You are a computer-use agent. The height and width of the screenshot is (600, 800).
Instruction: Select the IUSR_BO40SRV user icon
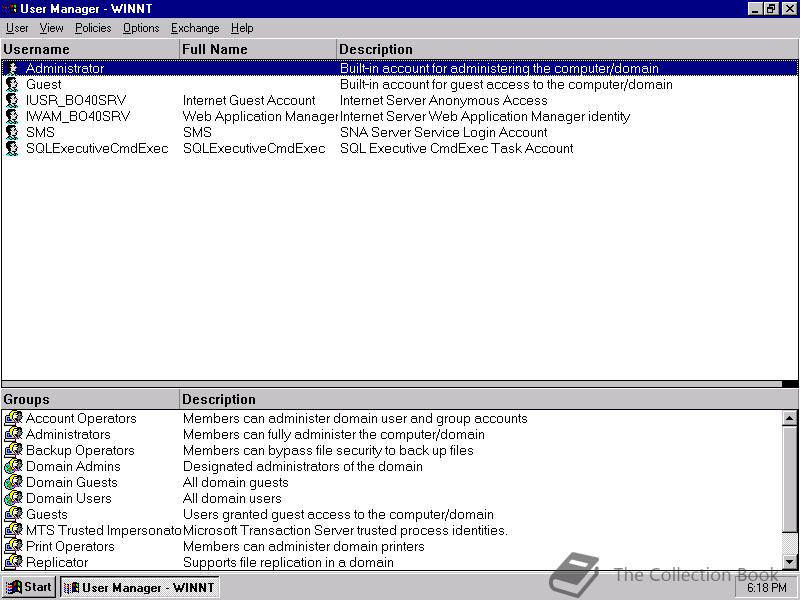[12, 100]
